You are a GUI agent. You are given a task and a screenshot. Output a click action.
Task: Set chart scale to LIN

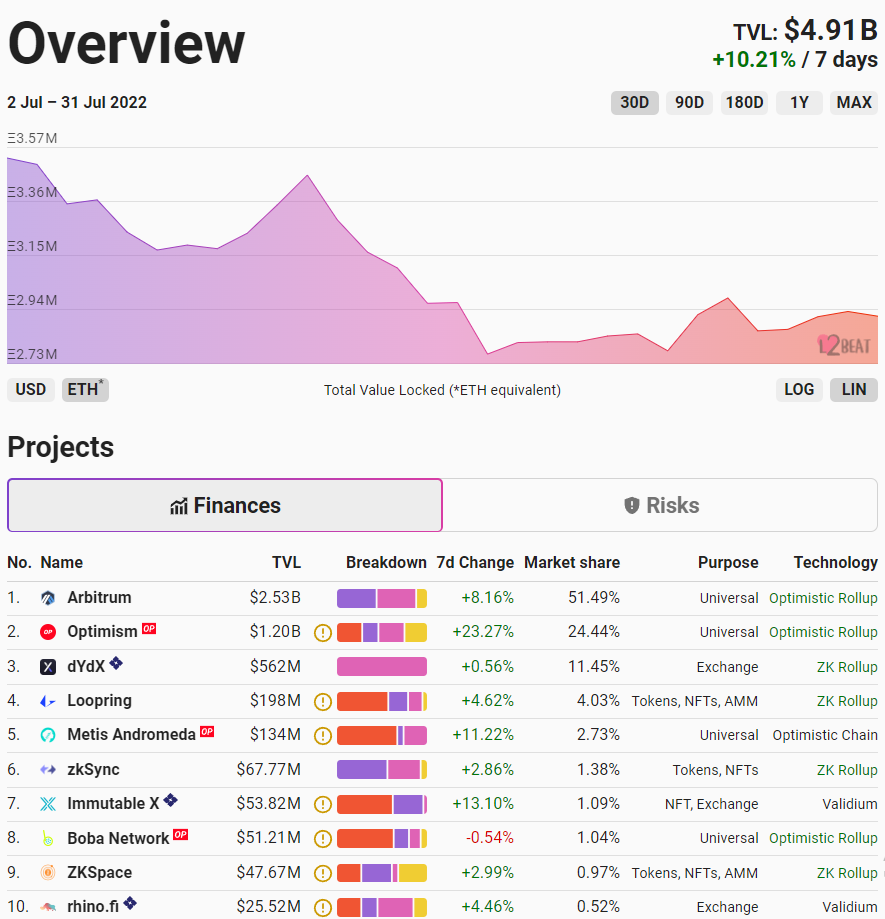(854, 389)
